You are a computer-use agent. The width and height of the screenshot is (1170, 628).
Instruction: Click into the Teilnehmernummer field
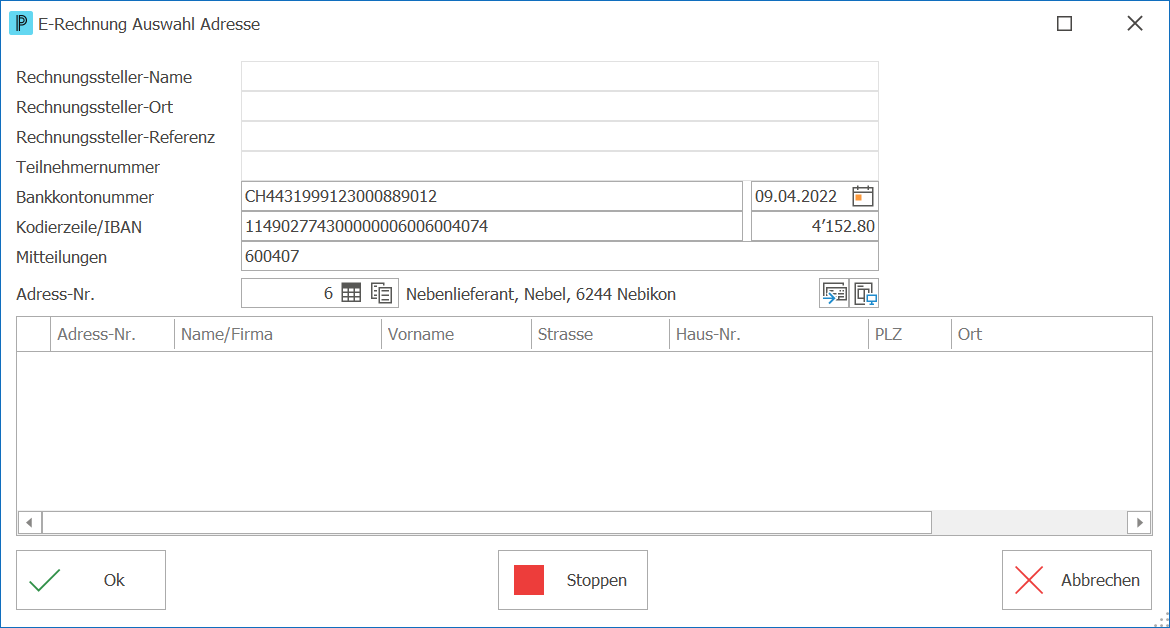coord(560,166)
